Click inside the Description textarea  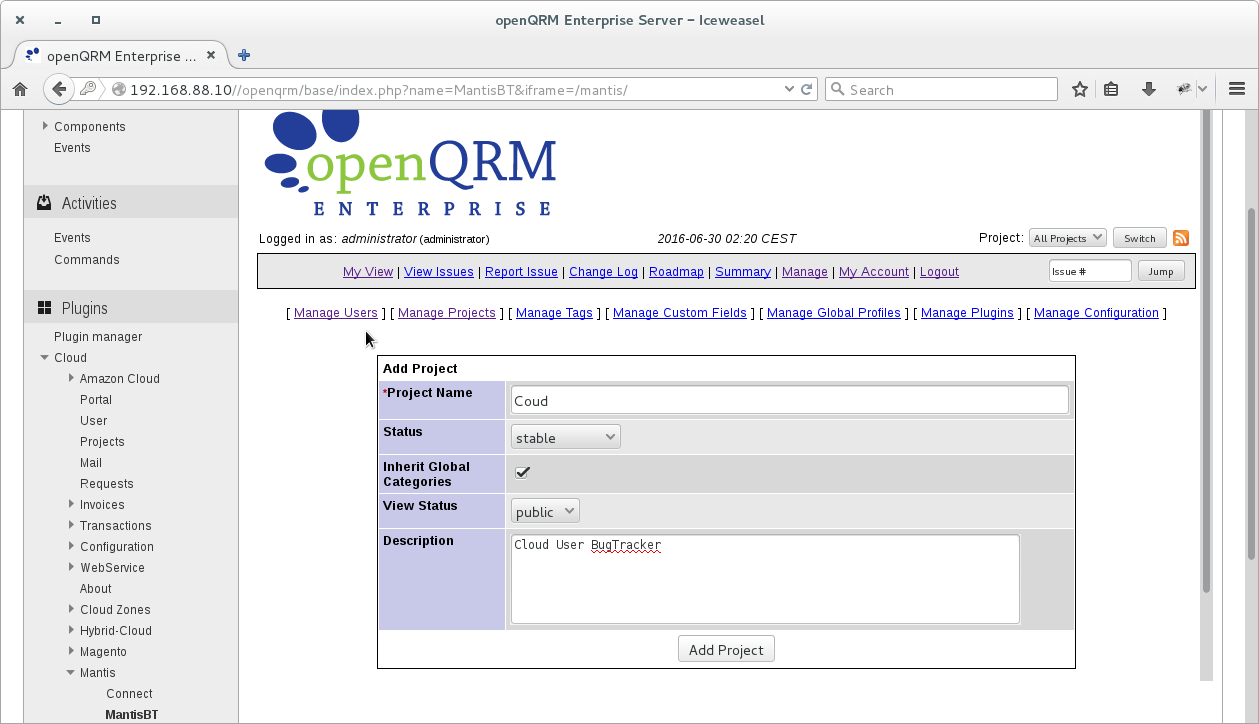point(765,579)
